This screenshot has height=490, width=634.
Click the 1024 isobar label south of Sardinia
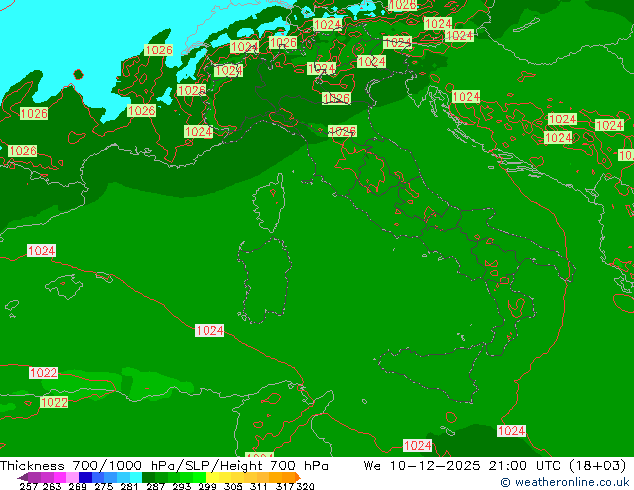tap(209, 331)
